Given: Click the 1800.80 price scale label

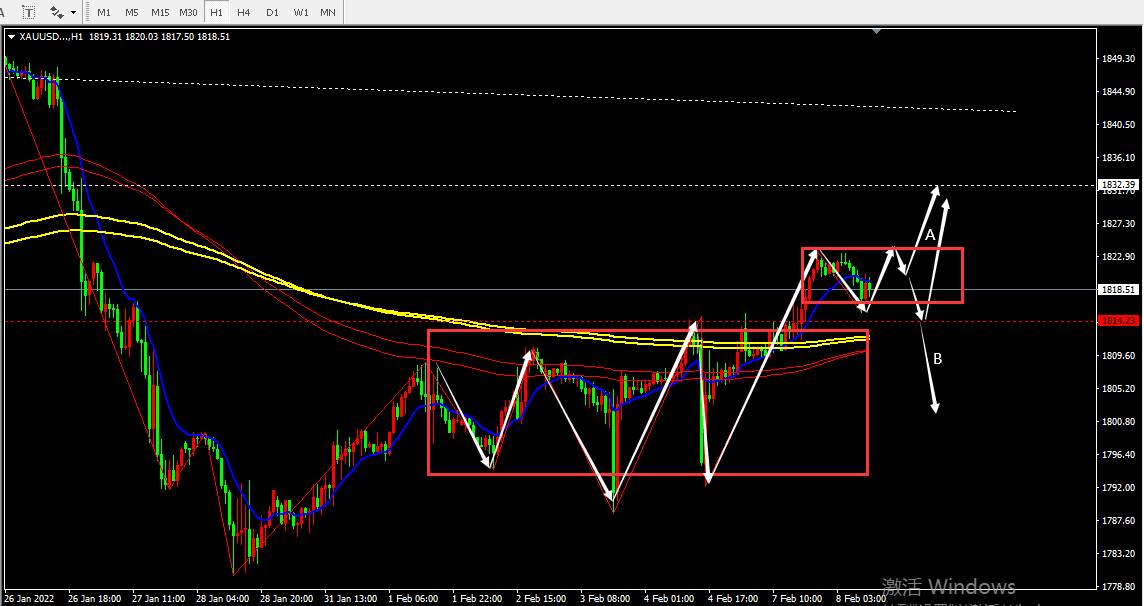Looking at the screenshot, I should [x=1117, y=422].
